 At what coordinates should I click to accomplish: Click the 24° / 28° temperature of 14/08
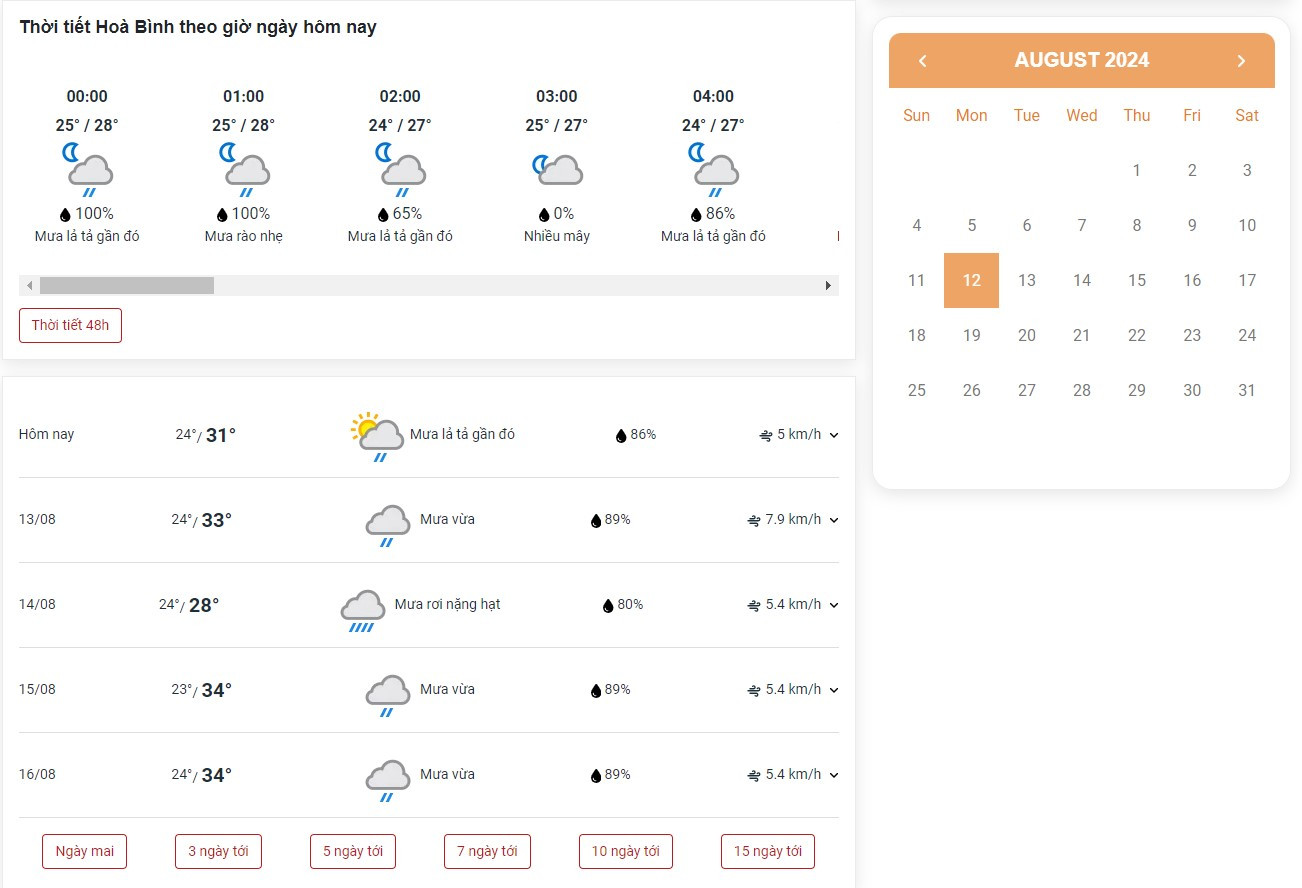tap(189, 605)
